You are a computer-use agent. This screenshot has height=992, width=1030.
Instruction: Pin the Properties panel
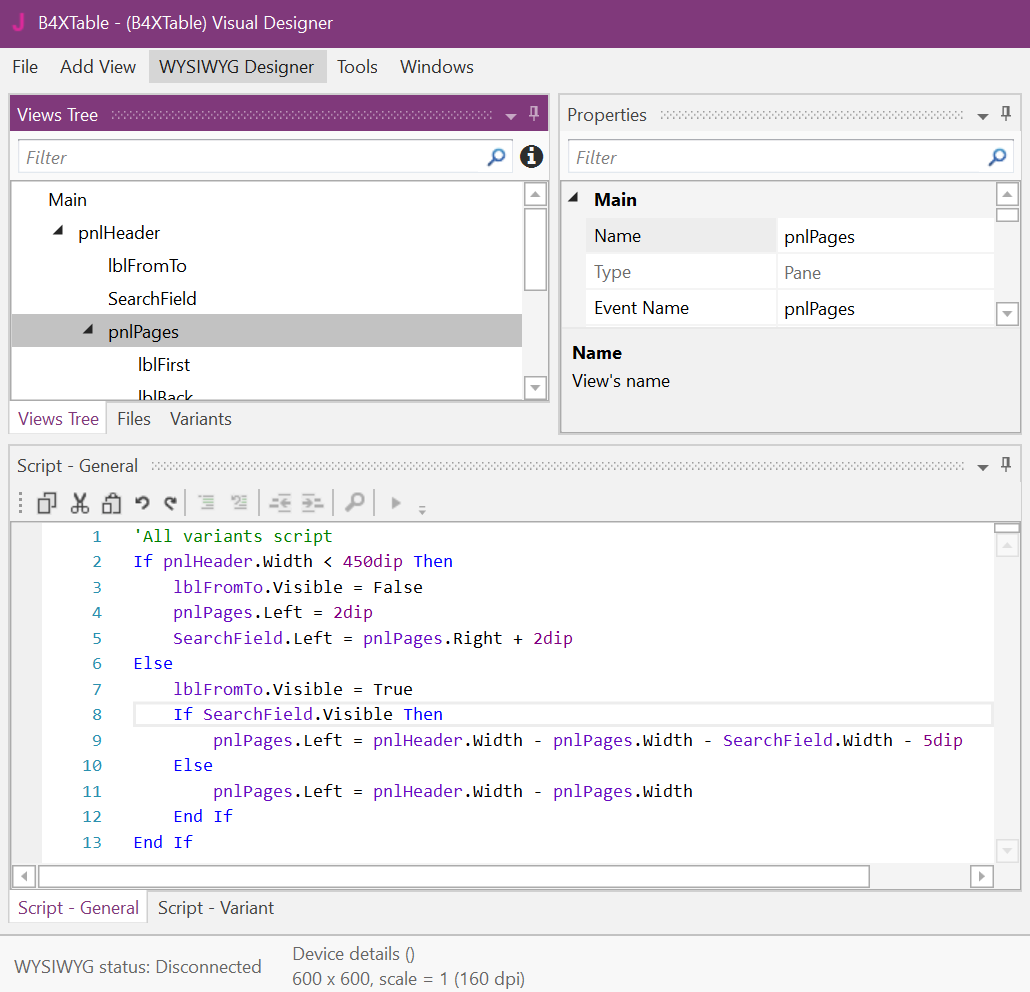pos(1006,115)
